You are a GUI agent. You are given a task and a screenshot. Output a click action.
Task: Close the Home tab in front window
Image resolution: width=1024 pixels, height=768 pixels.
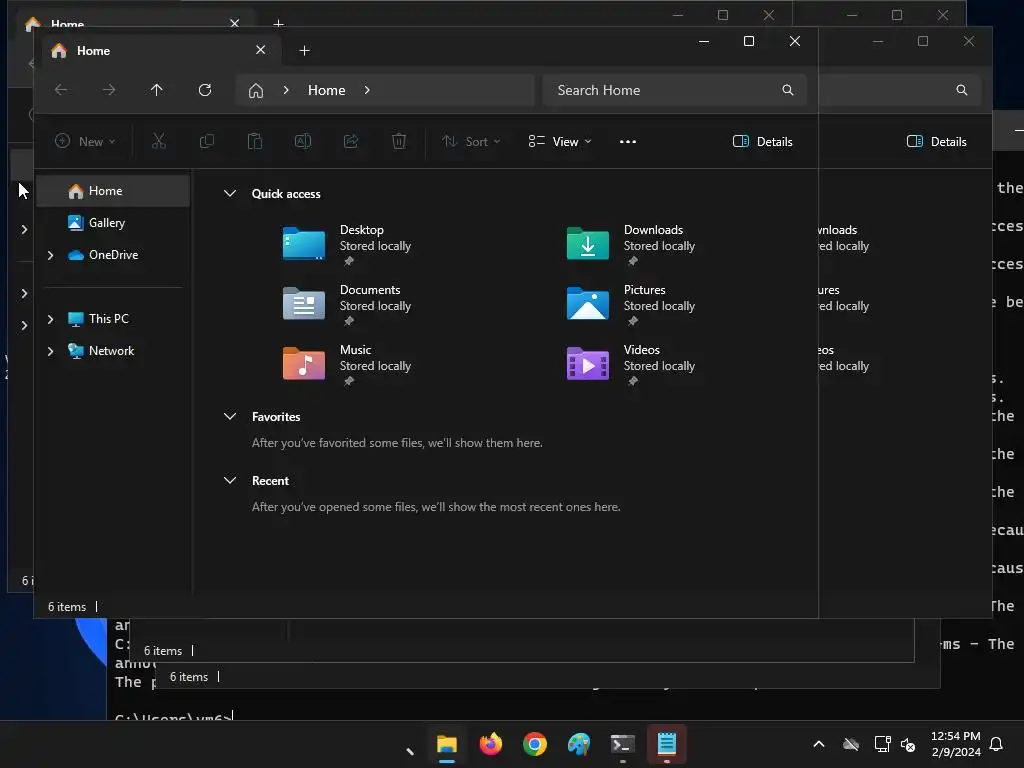tap(261, 50)
